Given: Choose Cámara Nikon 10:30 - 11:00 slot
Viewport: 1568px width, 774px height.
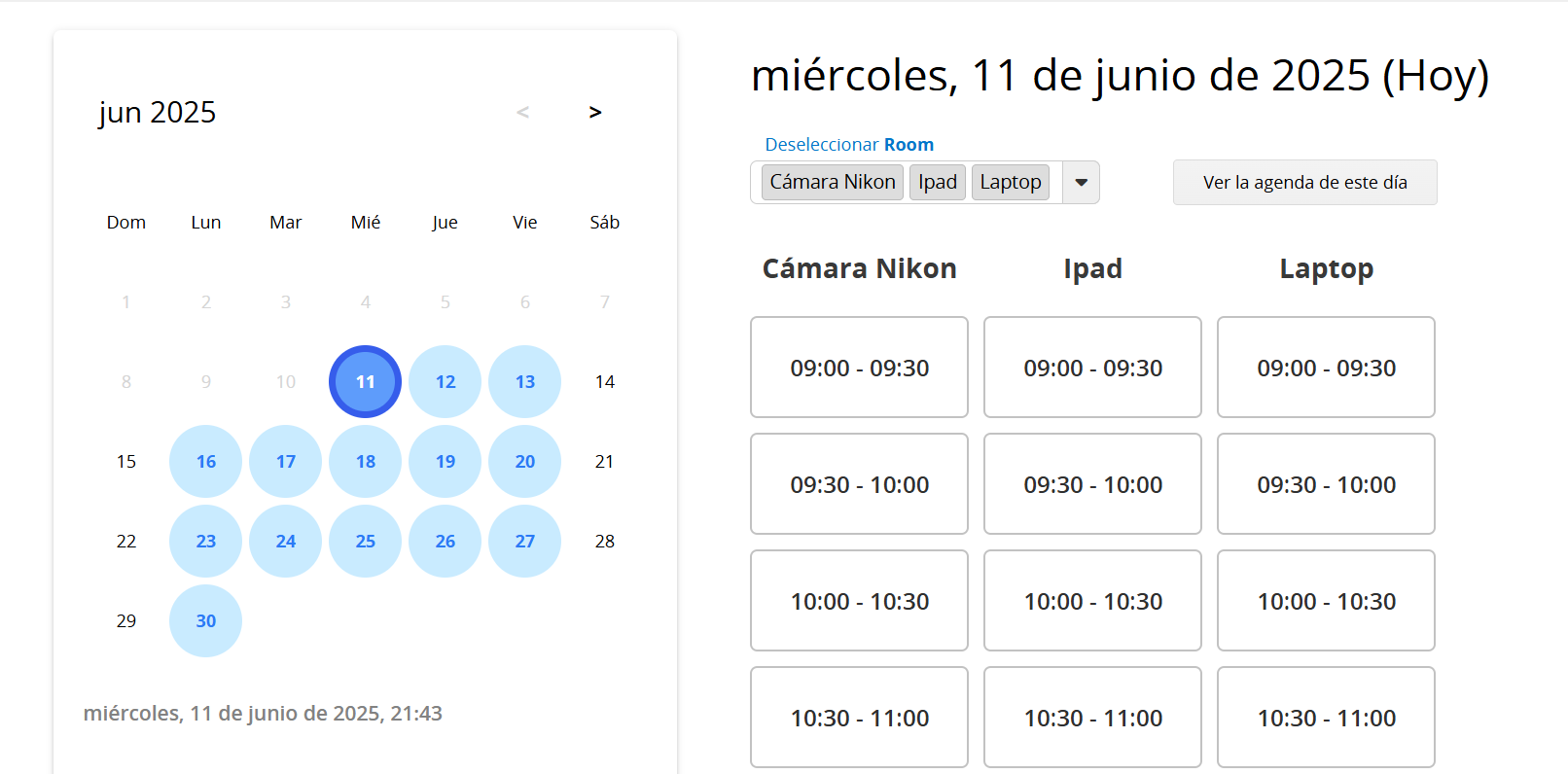Looking at the screenshot, I should (x=859, y=718).
